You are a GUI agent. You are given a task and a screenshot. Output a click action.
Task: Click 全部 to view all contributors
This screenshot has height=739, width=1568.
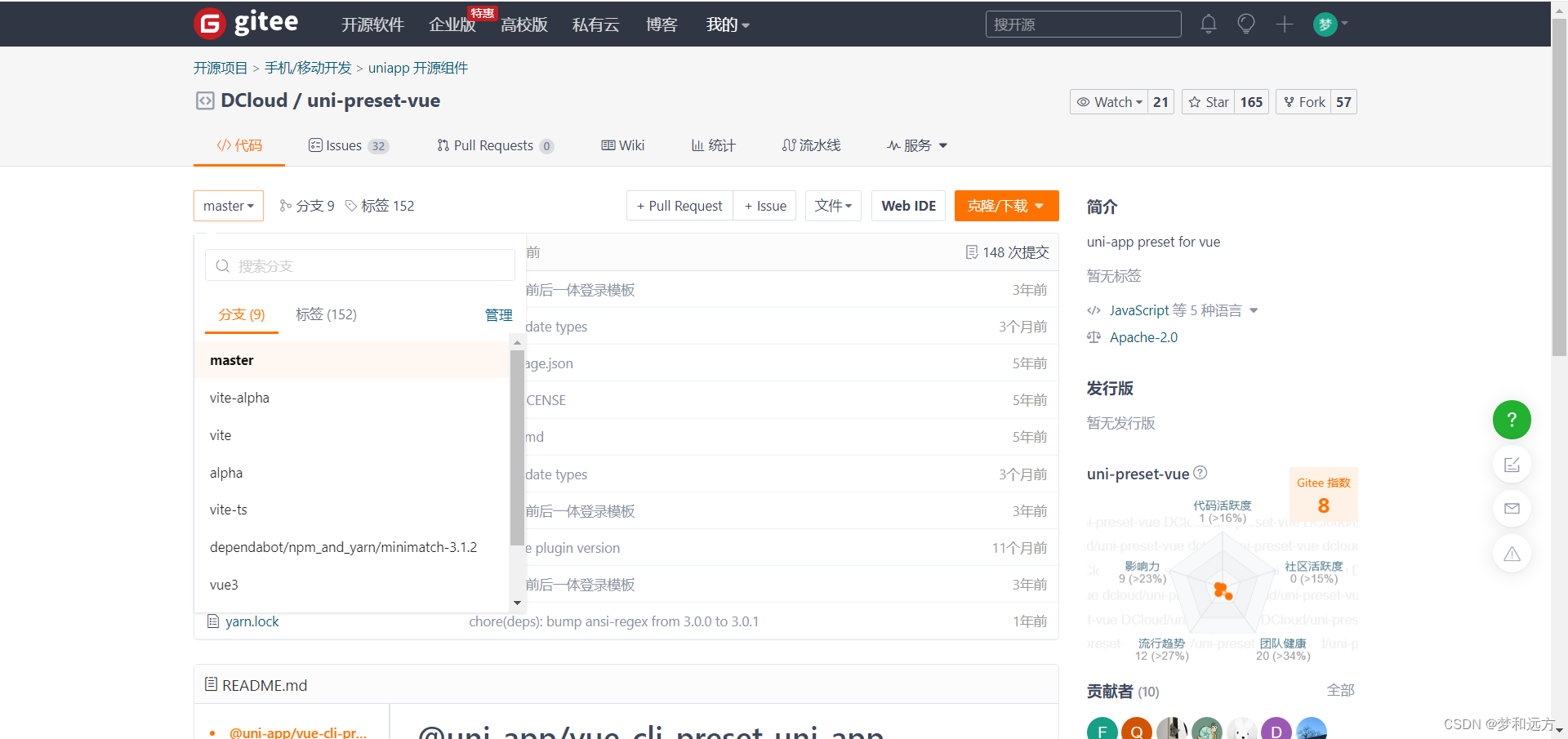click(x=1340, y=691)
